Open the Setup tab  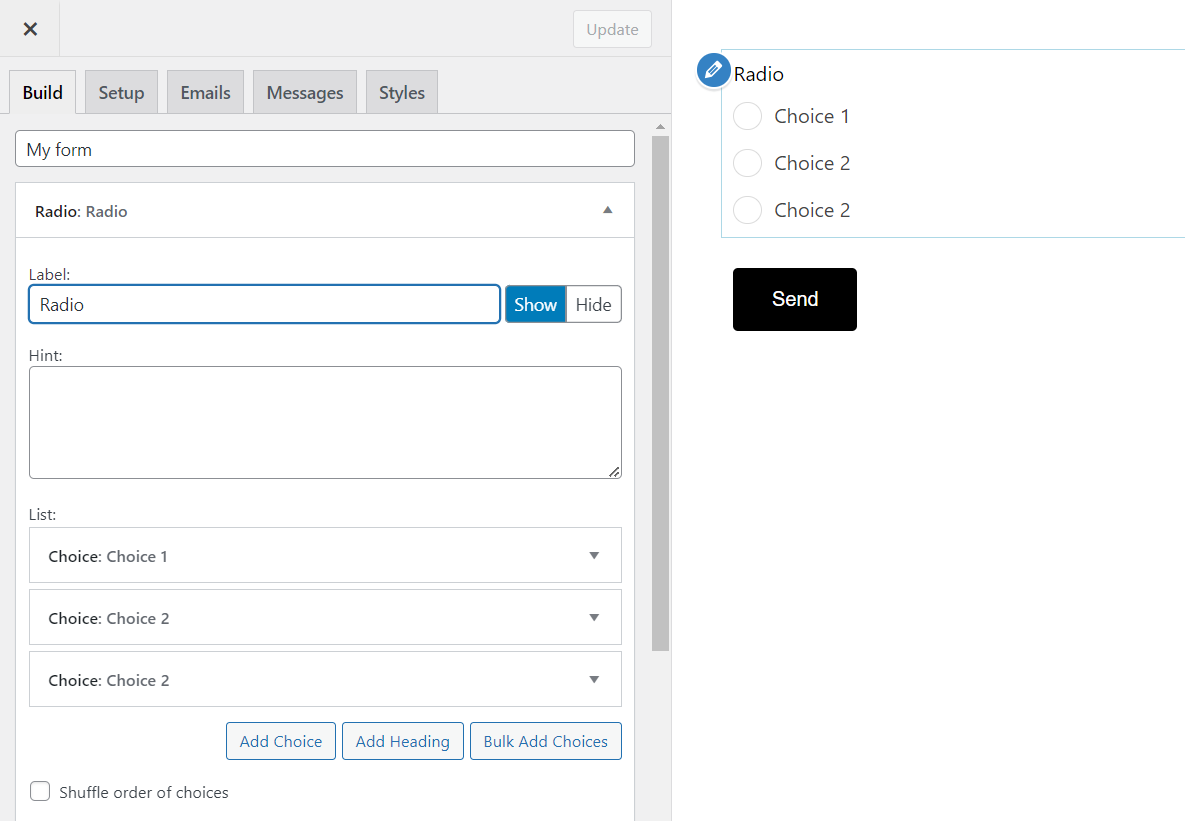coord(121,92)
